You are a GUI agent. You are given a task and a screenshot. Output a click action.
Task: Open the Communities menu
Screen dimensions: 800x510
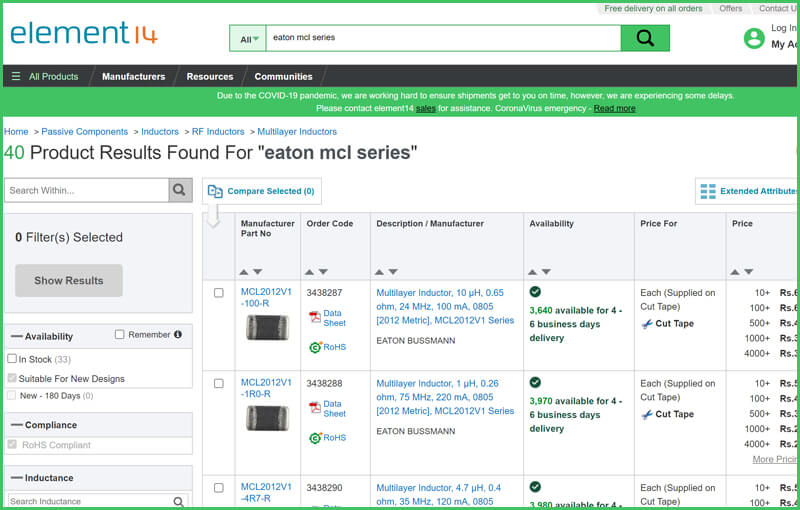coord(283,76)
